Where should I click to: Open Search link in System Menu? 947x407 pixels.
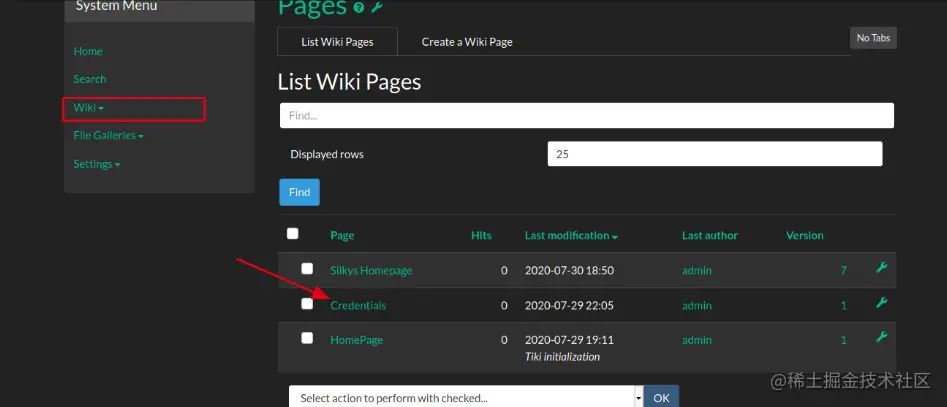(90, 79)
